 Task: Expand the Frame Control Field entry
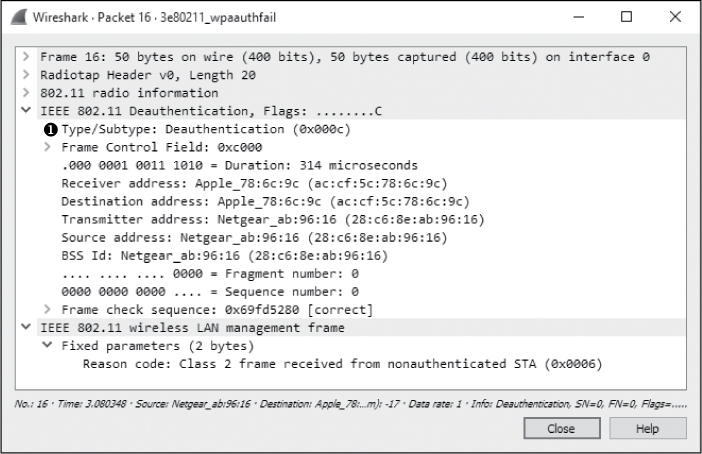[47, 147]
